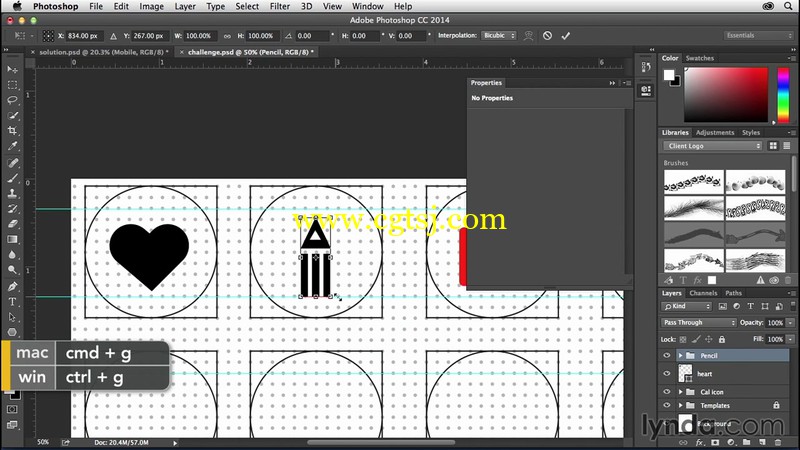Click the X position input field
This screenshot has width=800, height=450.
coord(84,36)
